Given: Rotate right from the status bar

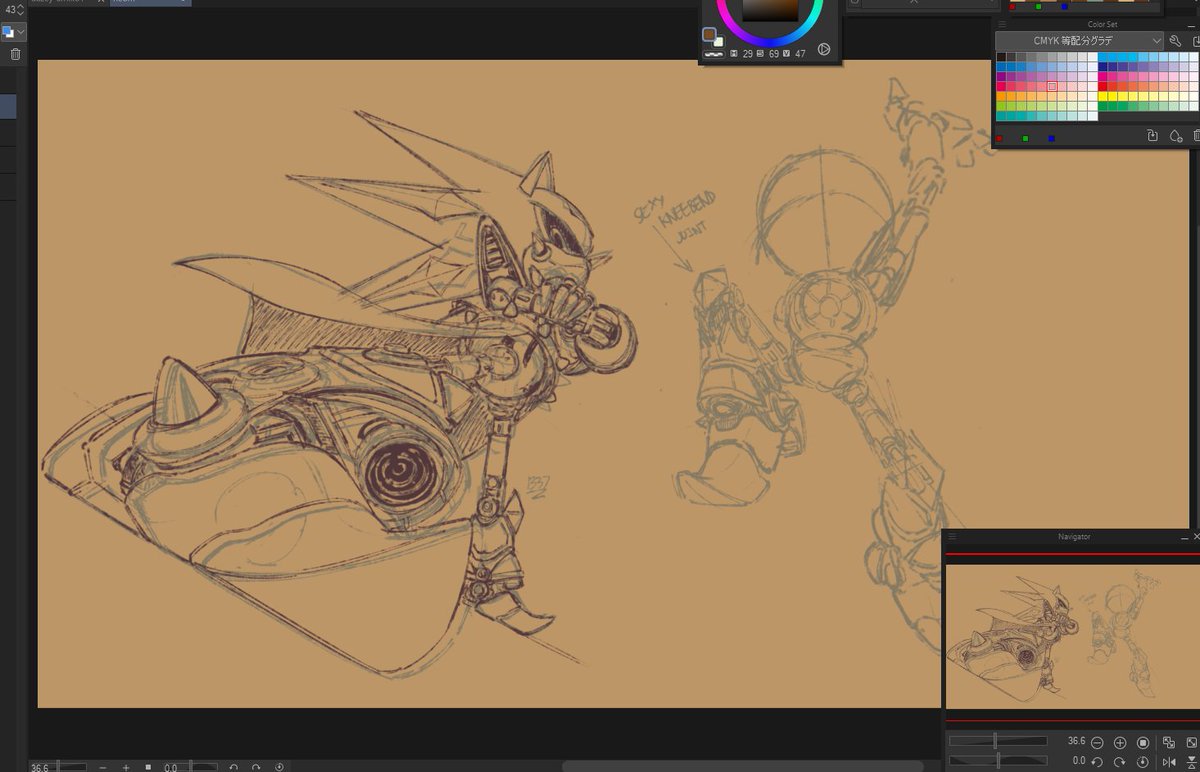Looking at the screenshot, I should tap(257, 767).
